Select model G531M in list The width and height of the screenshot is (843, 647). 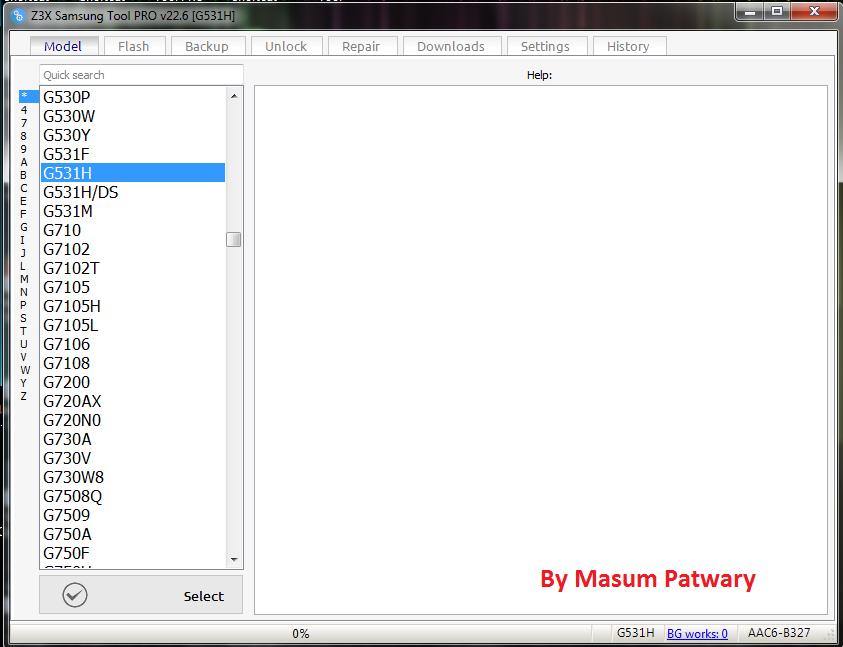pyautogui.click(x=133, y=211)
